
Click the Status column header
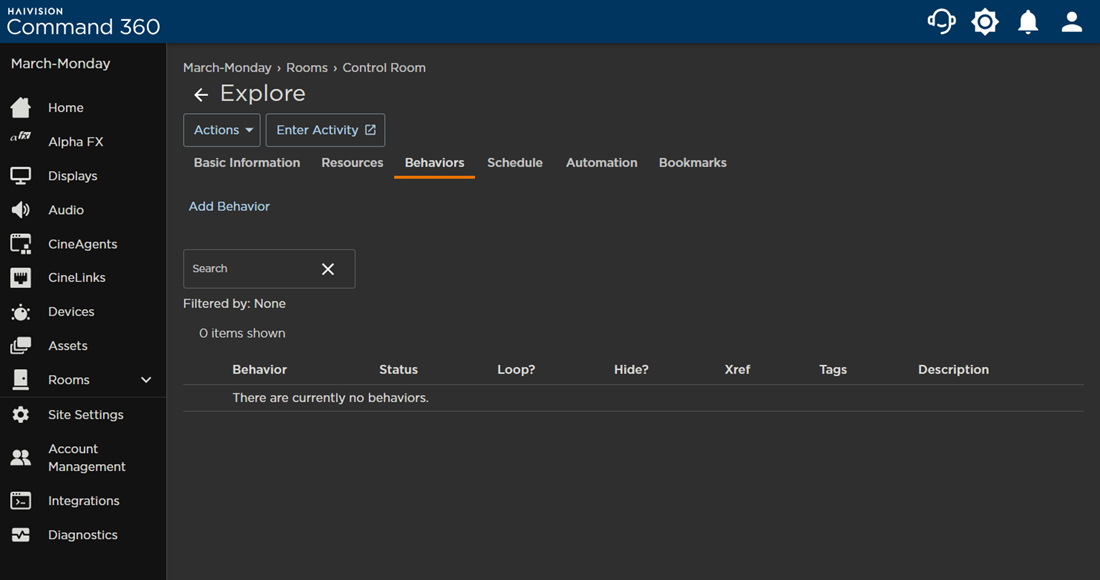coord(398,370)
